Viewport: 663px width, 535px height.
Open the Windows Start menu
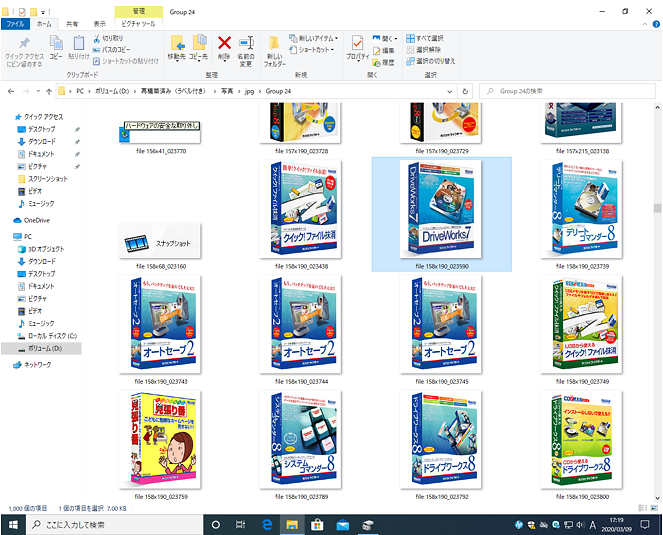pos(14,525)
